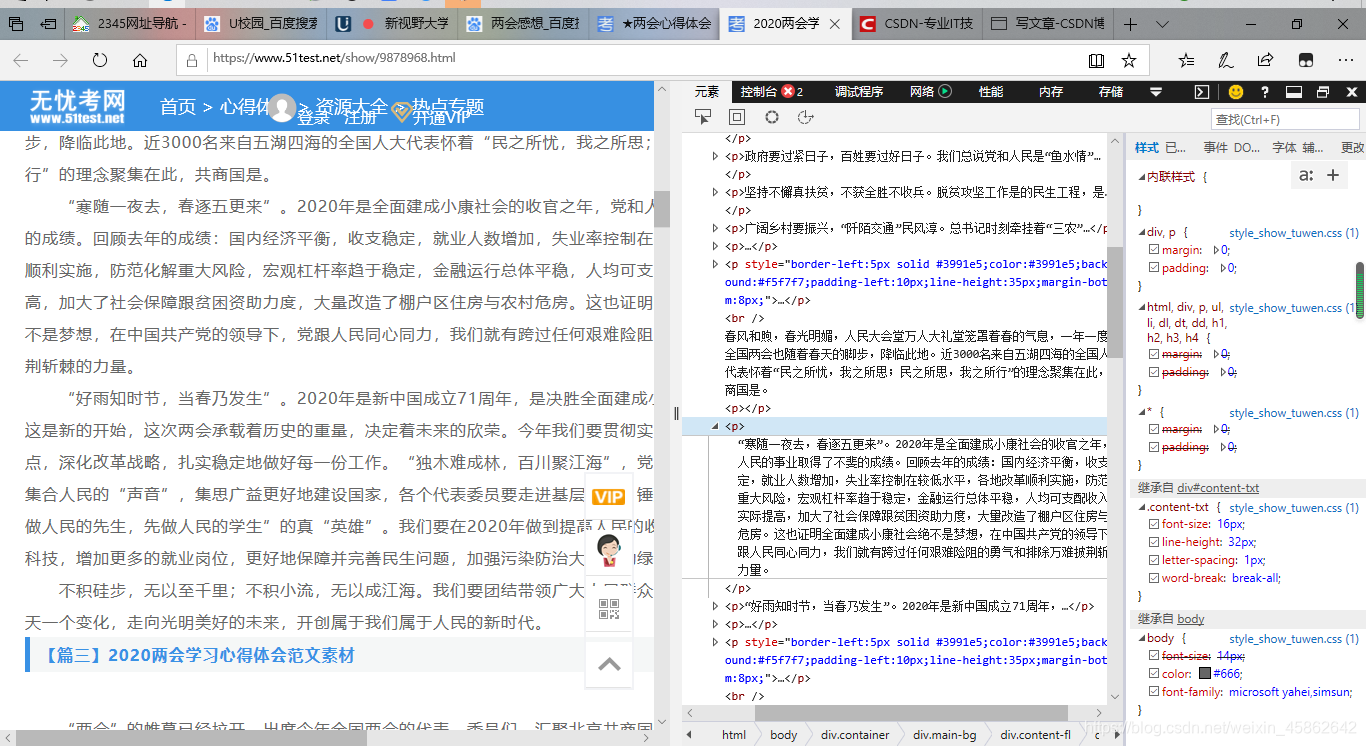1366x746 pixels.
Task: Toggle reading view icon in address bar
Action: (x=1096, y=60)
